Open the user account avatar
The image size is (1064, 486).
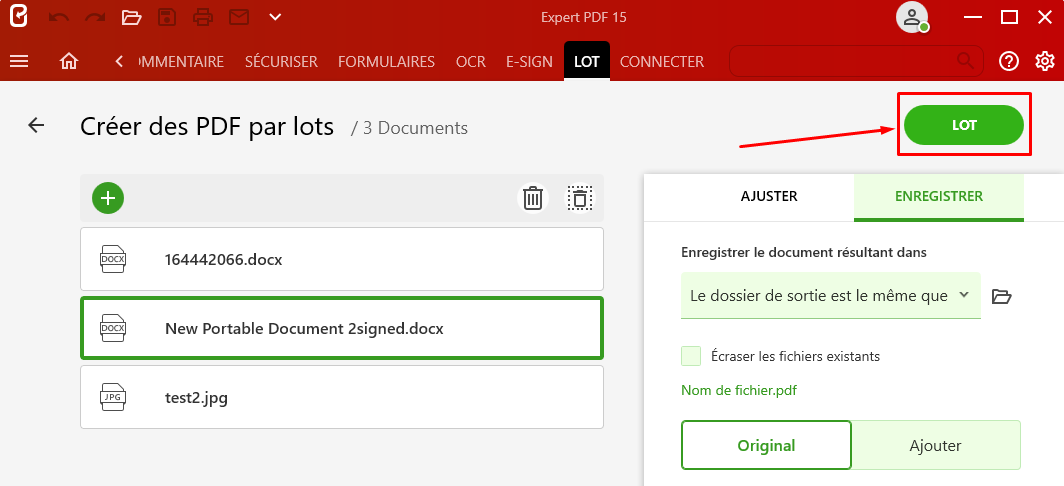click(911, 18)
